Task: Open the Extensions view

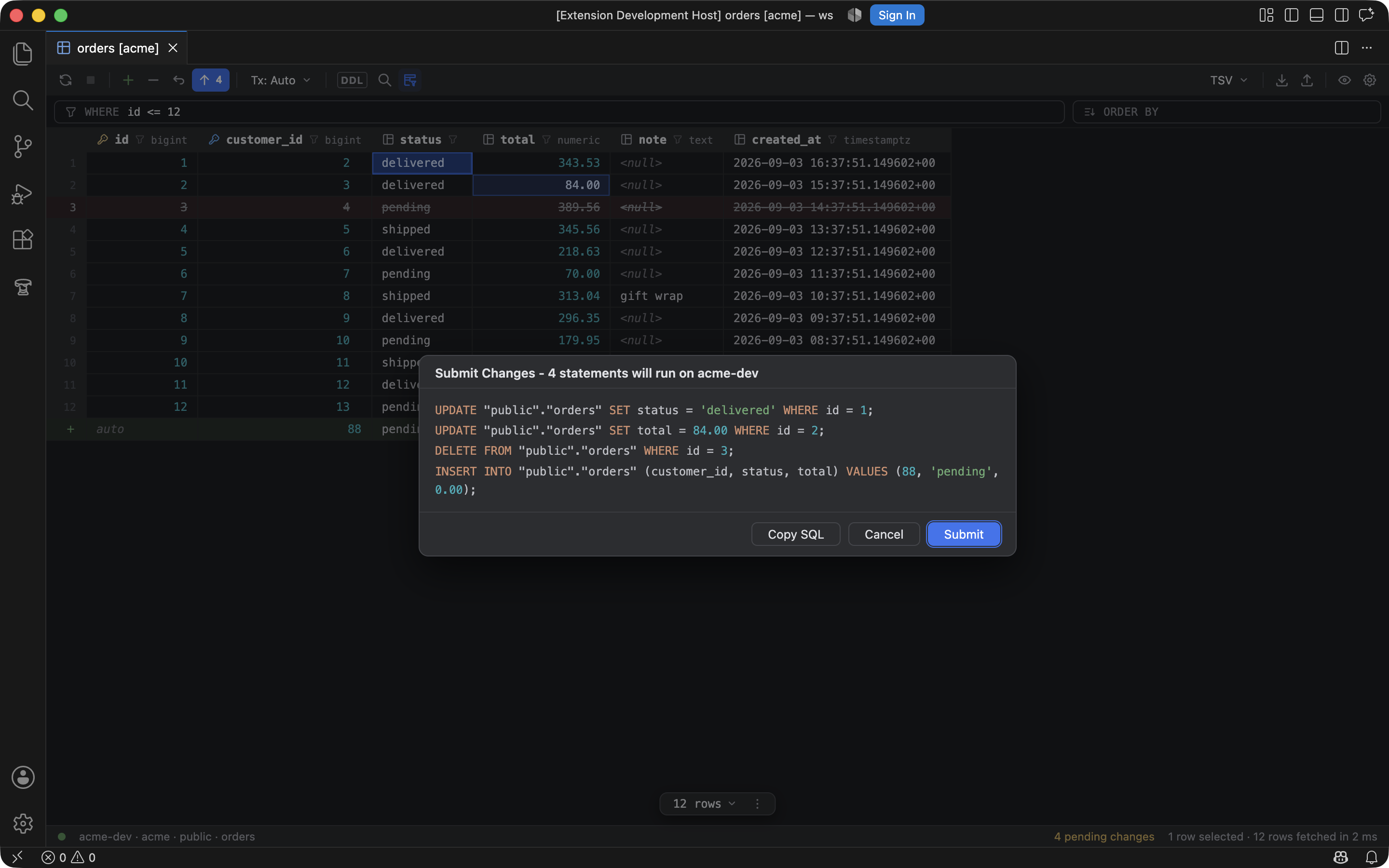Action: (x=22, y=239)
